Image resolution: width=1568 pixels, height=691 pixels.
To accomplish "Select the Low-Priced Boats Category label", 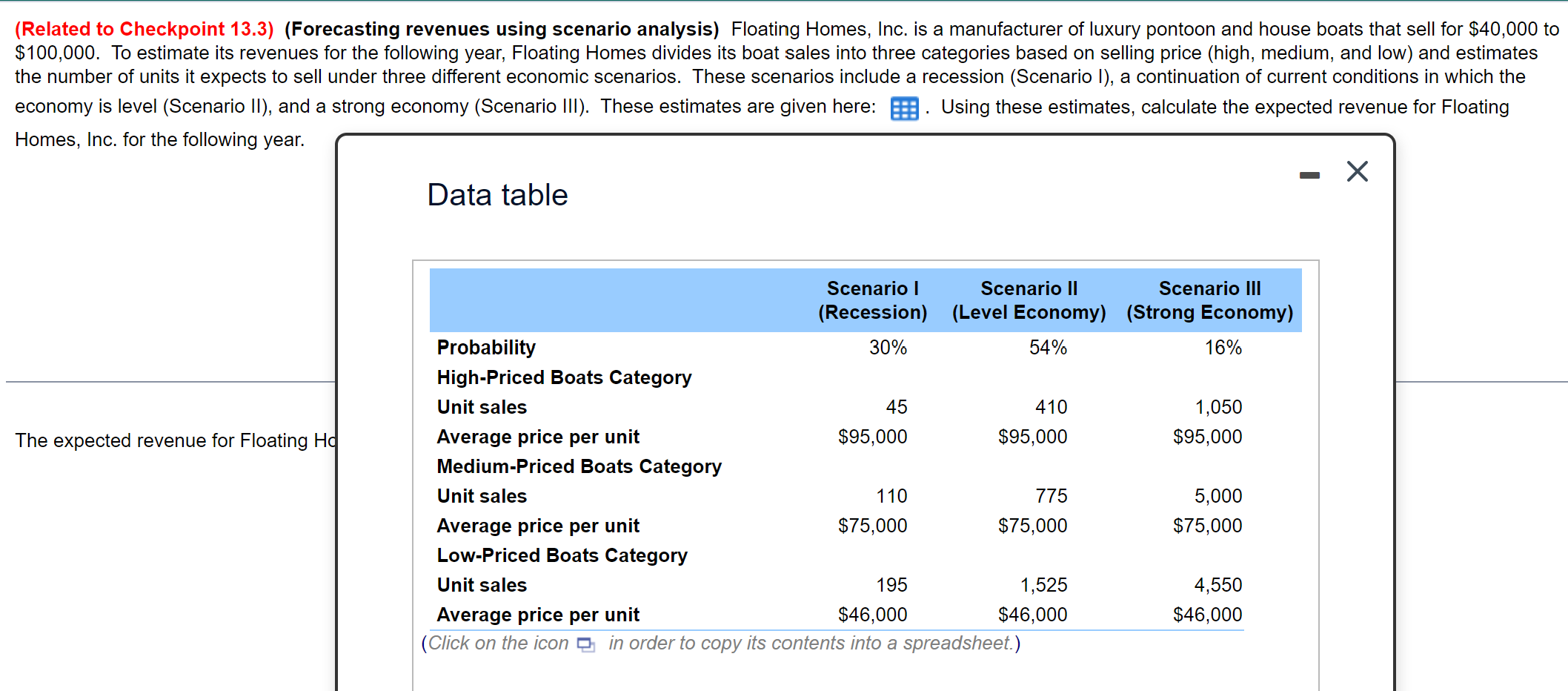I will coord(562,555).
